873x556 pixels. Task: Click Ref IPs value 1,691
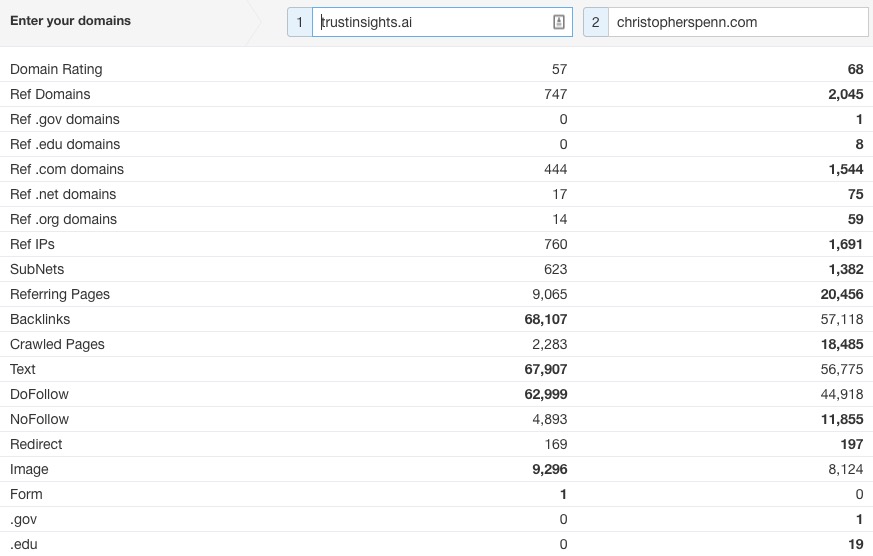[x=846, y=244]
